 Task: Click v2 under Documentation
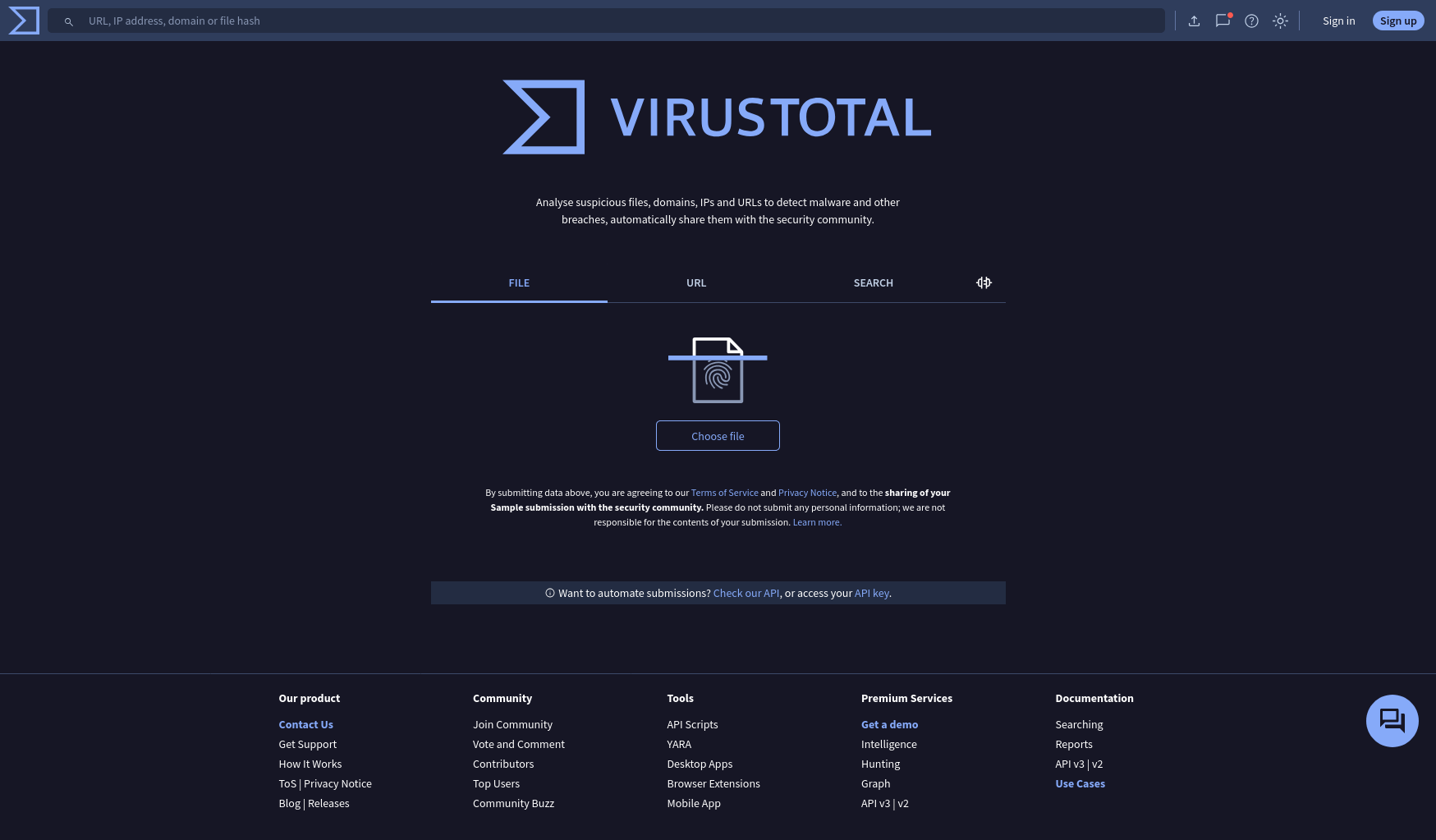(1097, 764)
